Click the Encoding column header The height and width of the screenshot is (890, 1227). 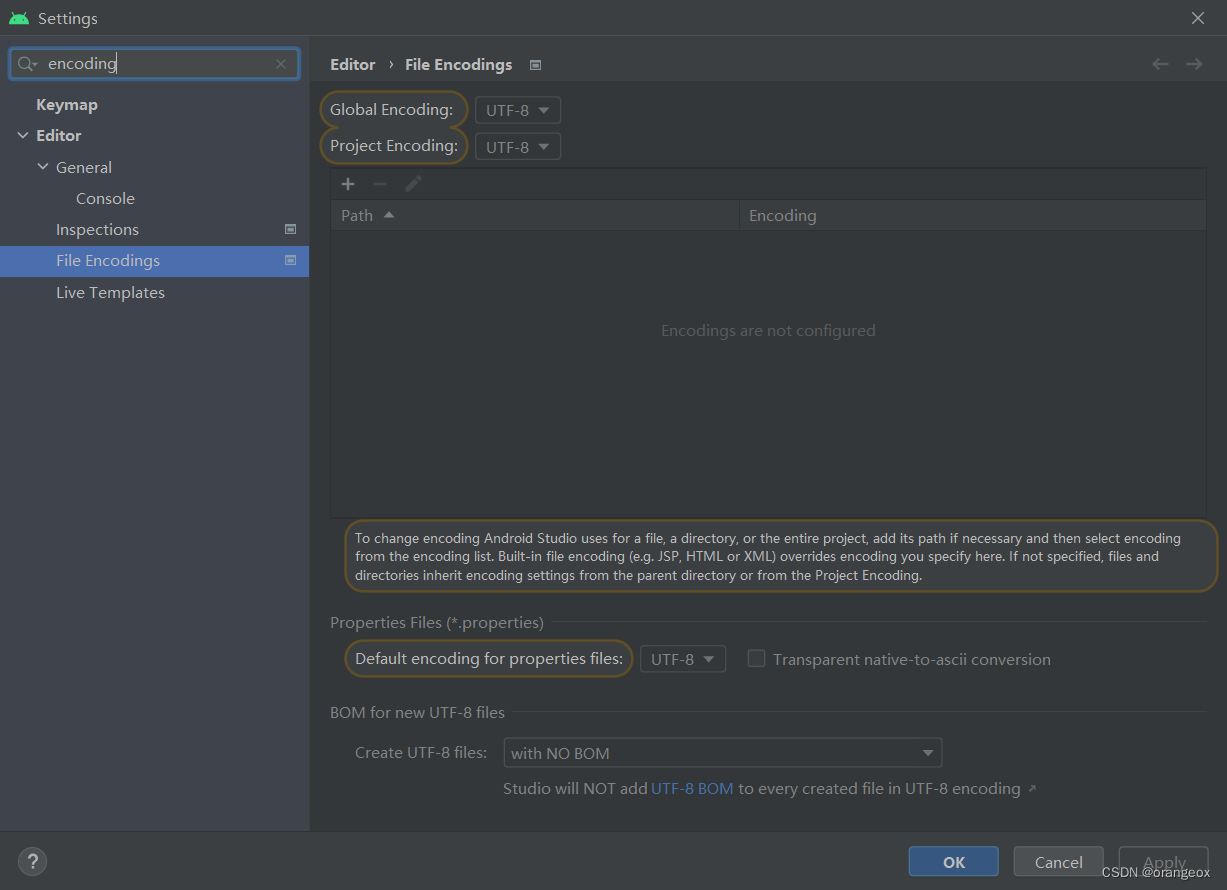[x=972, y=215]
